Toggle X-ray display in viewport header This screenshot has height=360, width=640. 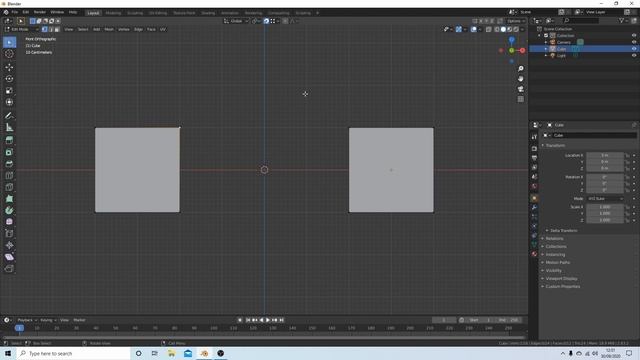[x=489, y=29]
